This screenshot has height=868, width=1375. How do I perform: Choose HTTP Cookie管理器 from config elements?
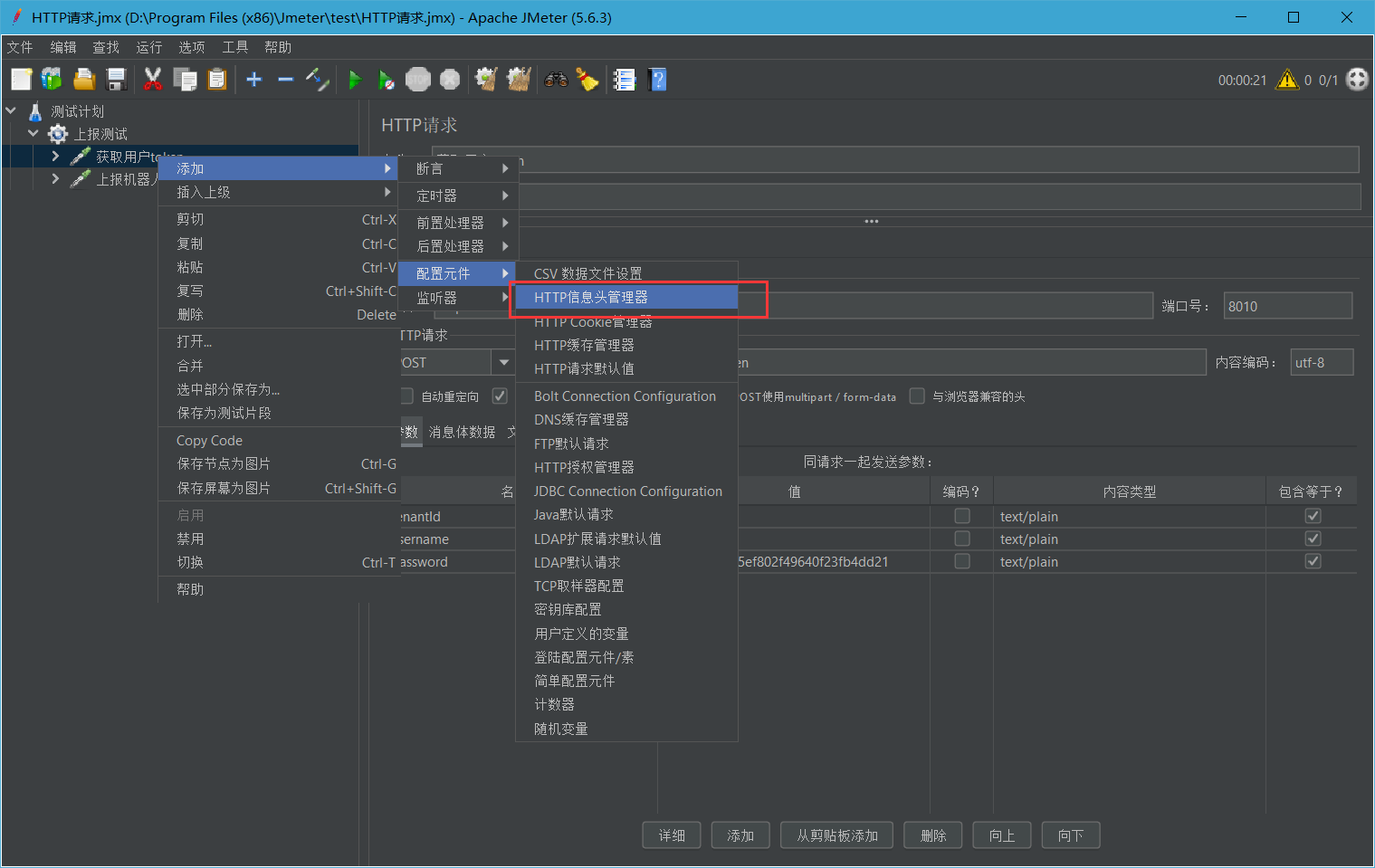pos(626,321)
